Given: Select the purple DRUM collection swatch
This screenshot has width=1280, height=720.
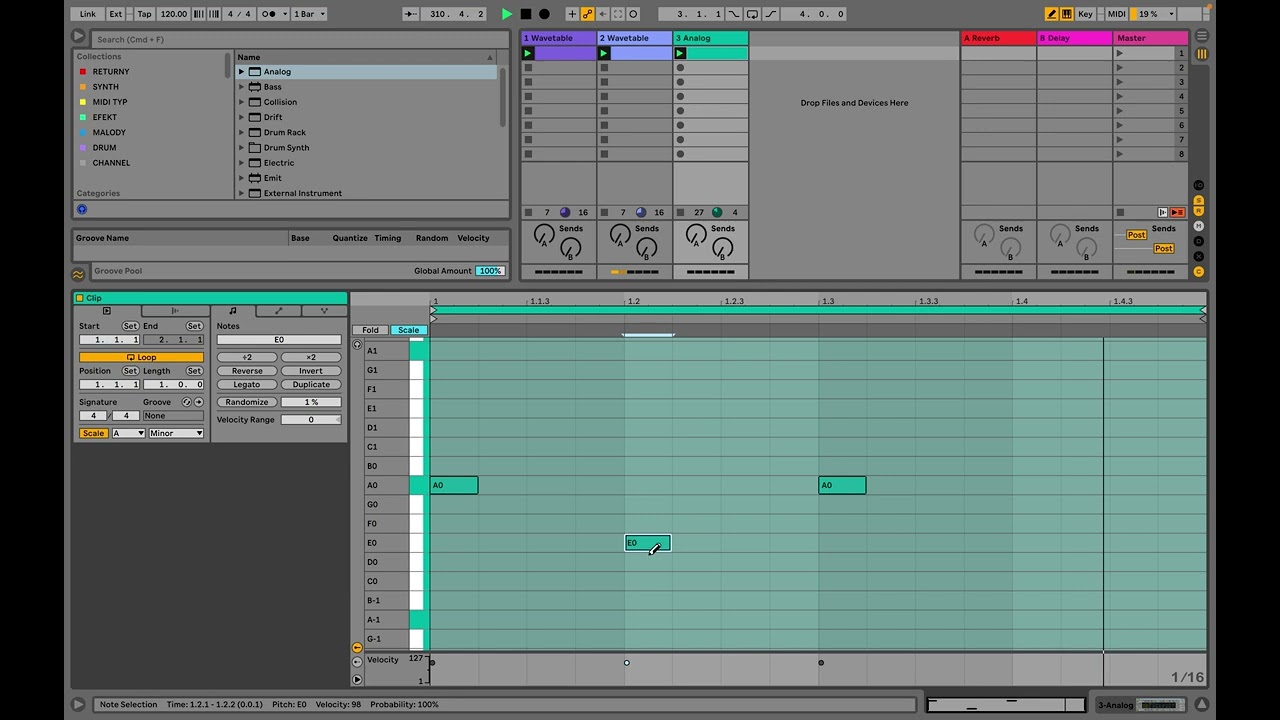Looking at the screenshot, I should click(x=83, y=148).
